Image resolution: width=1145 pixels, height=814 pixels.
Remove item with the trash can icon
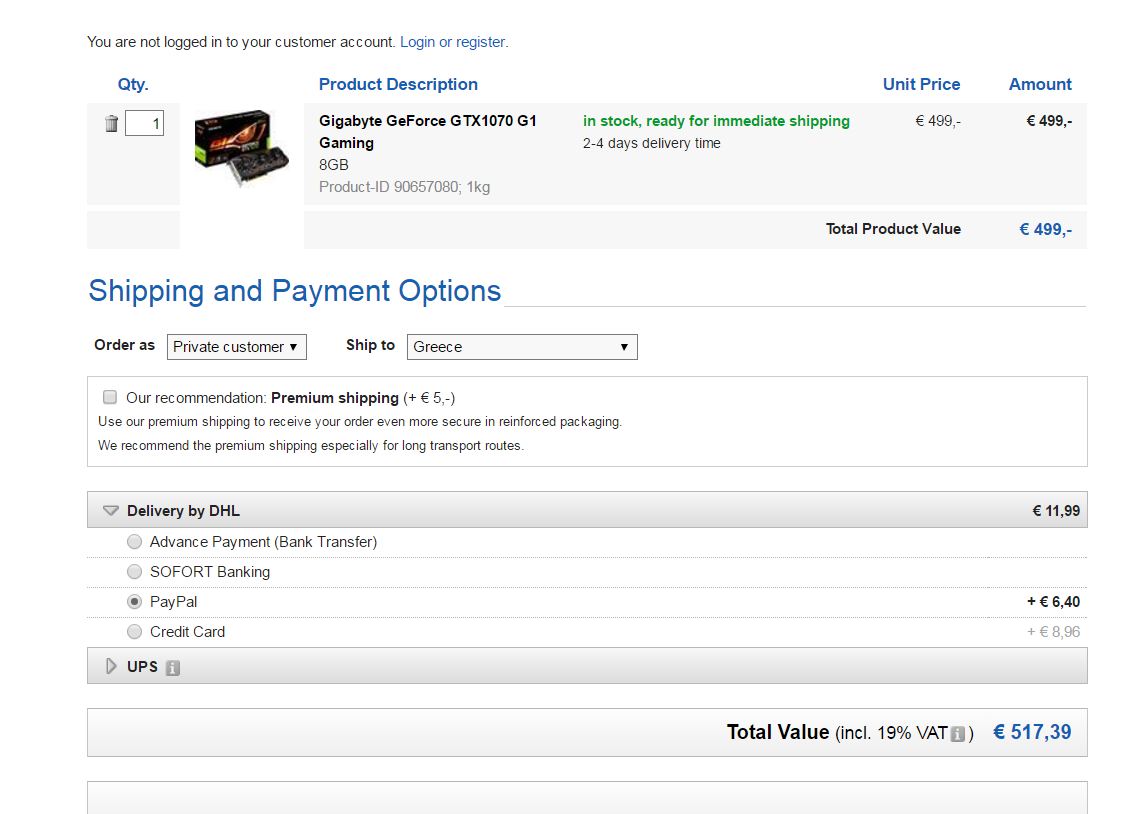coord(111,123)
